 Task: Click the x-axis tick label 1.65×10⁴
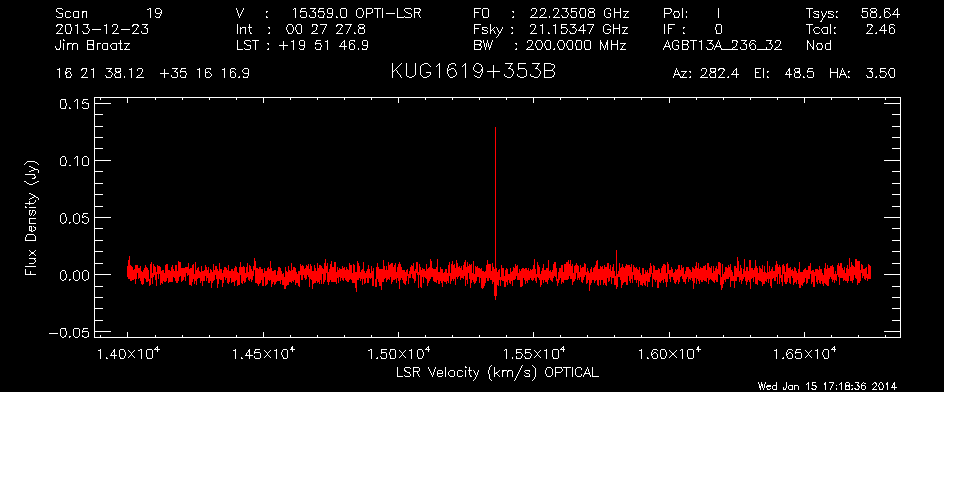[804, 353]
